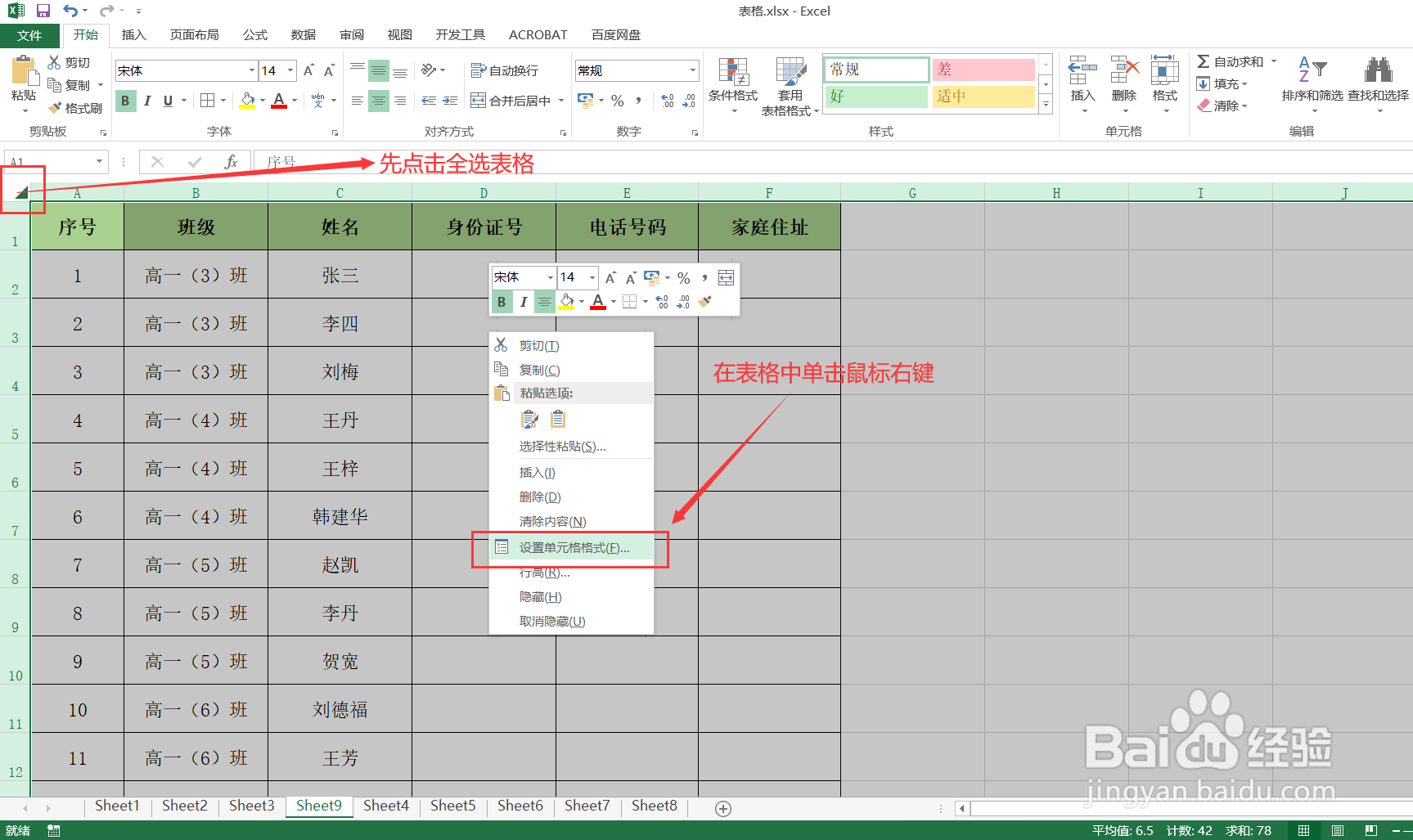Select the Format Painter brush in ribbon
This screenshot has height=840, width=1413.
point(55,108)
